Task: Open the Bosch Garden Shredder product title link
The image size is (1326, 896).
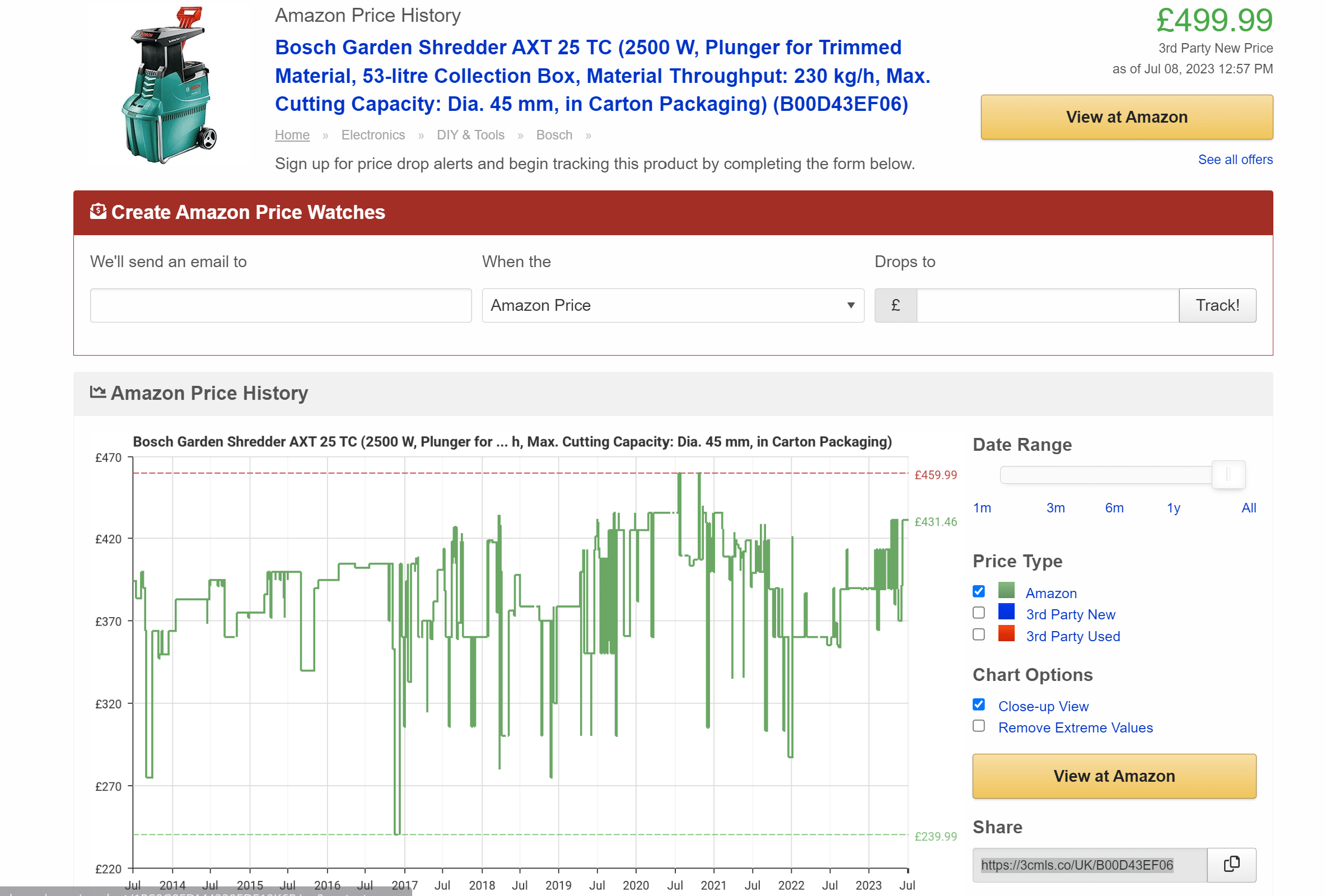Action: tap(603, 76)
